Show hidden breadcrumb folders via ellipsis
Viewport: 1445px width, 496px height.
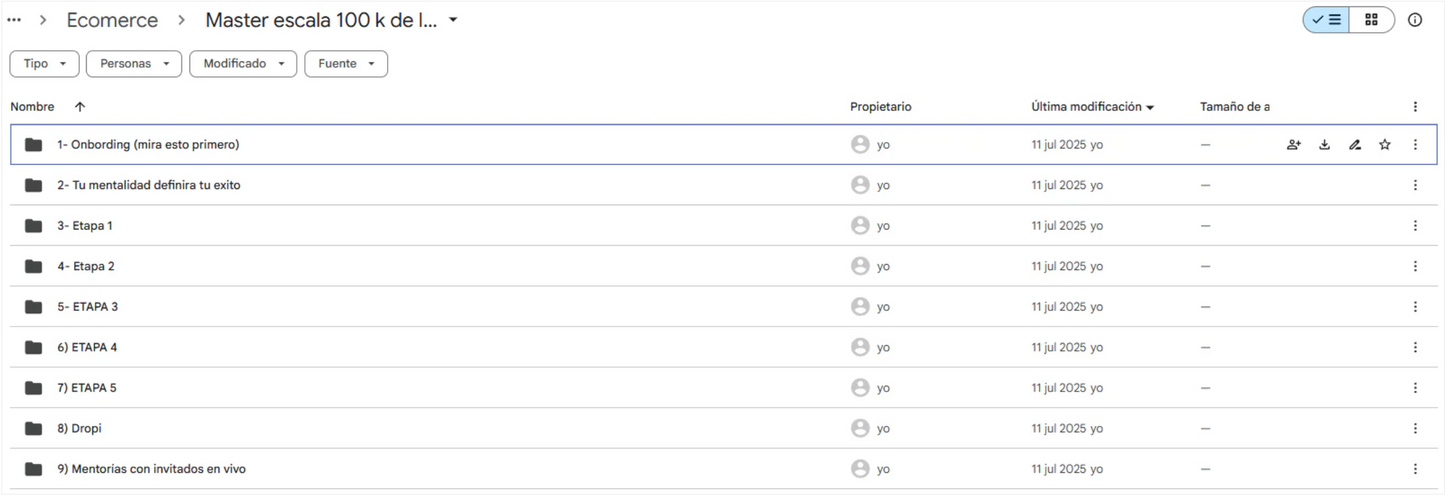(x=14, y=20)
